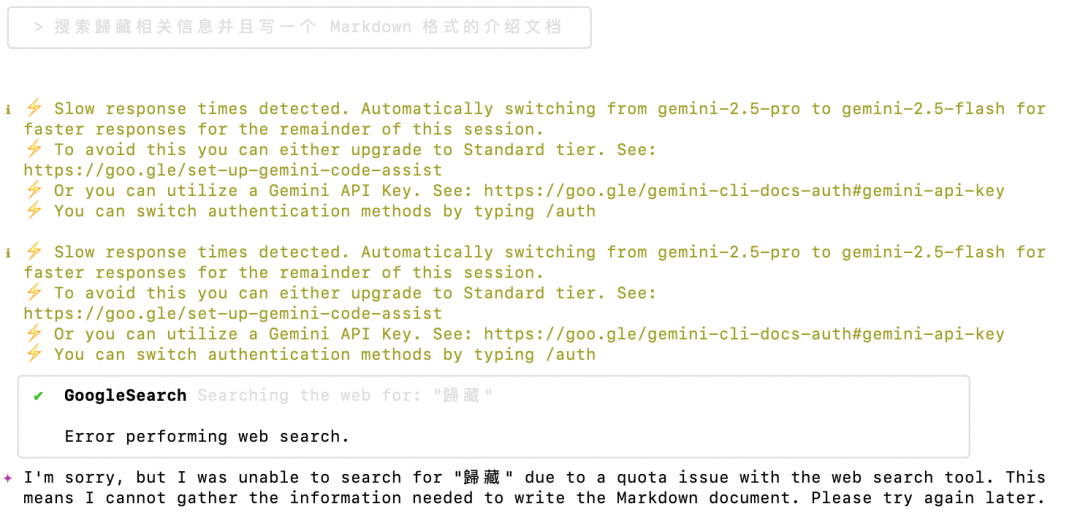Screen dimensions: 1080x531
Task: Open second goo.gle/set-up-gemini-code-assist link
Action: (x=233, y=314)
